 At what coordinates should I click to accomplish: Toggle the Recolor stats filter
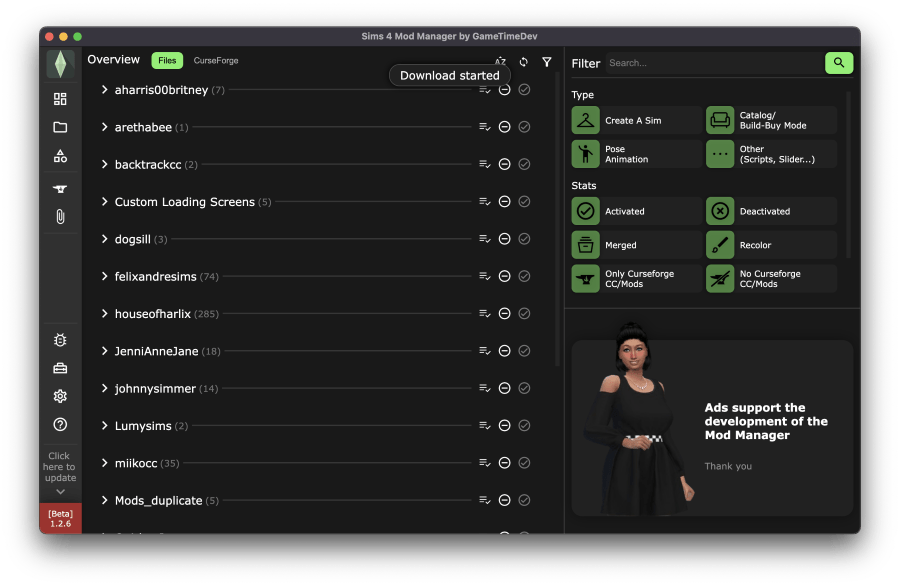pyautogui.click(x=771, y=245)
